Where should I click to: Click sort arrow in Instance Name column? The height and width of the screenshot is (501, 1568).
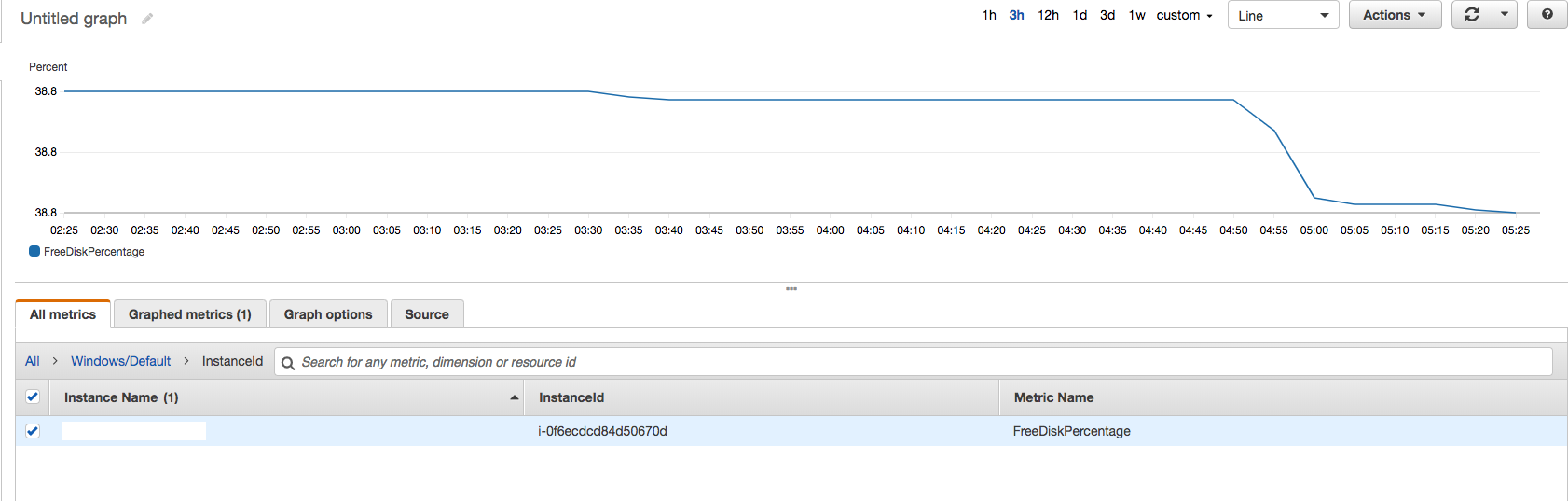[514, 397]
